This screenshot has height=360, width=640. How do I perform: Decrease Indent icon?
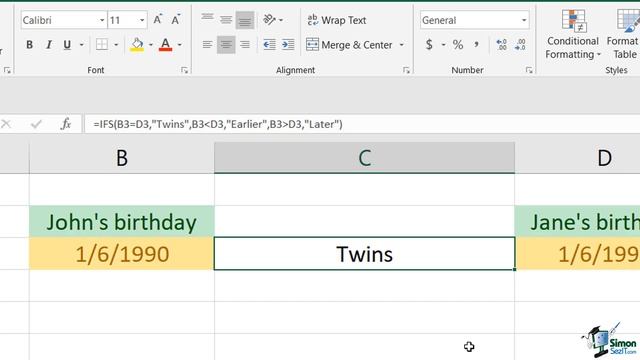tap(269, 44)
